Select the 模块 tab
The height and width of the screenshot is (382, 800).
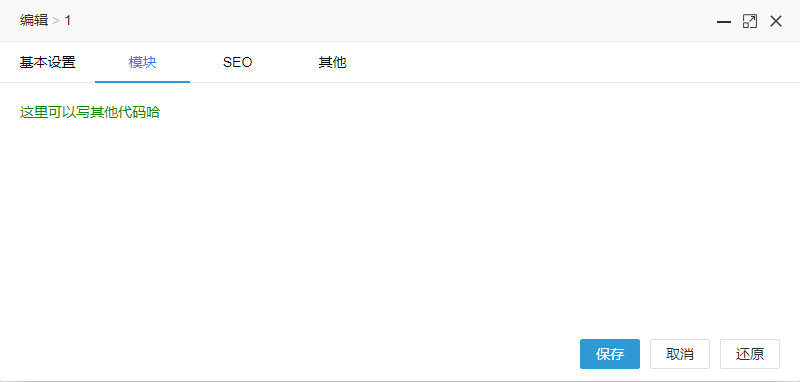click(x=142, y=62)
